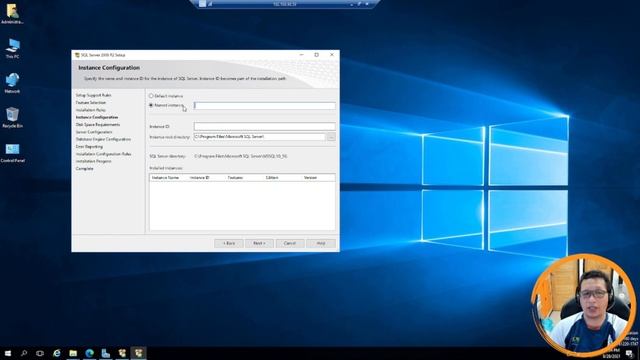Open the notification center icon
Viewport: 640px width, 360px height.
(629, 353)
